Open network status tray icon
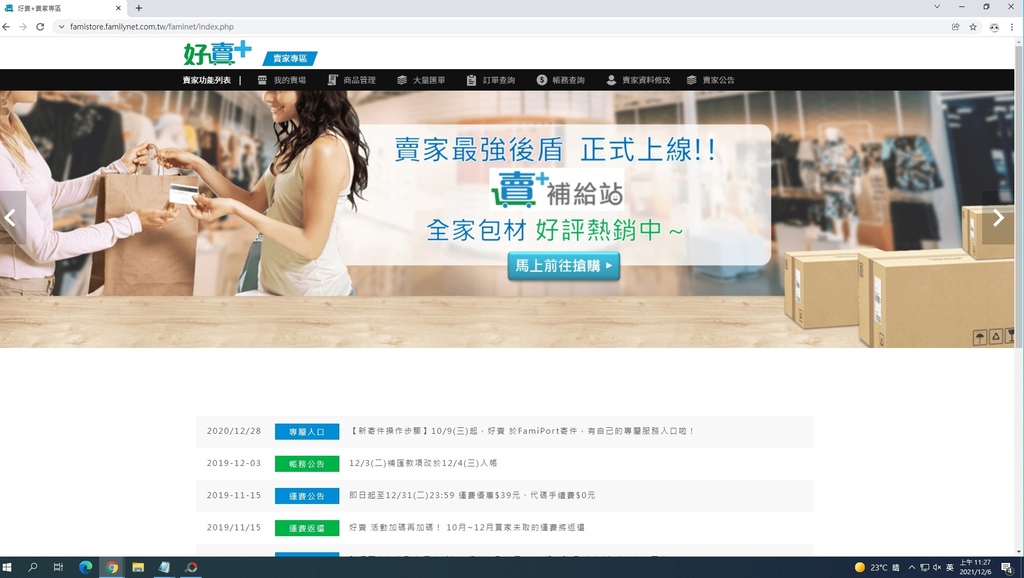 point(924,568)
